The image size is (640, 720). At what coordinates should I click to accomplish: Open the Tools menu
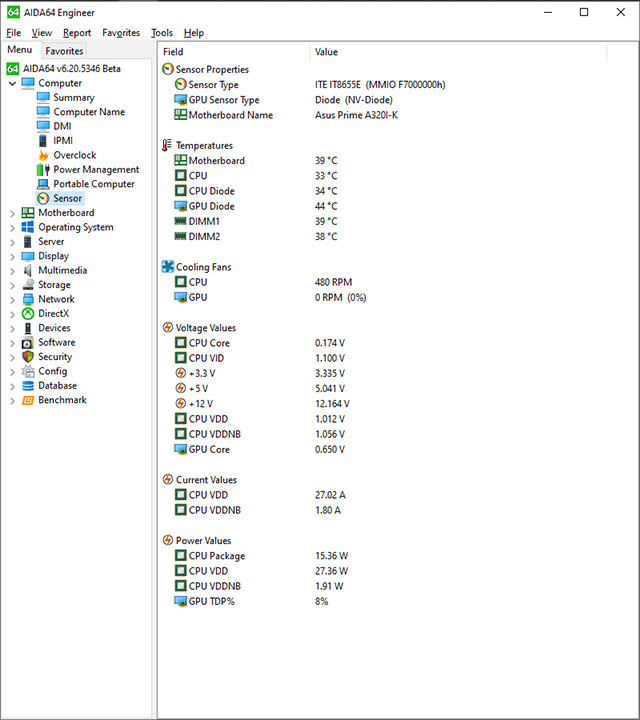coord(162,33)
